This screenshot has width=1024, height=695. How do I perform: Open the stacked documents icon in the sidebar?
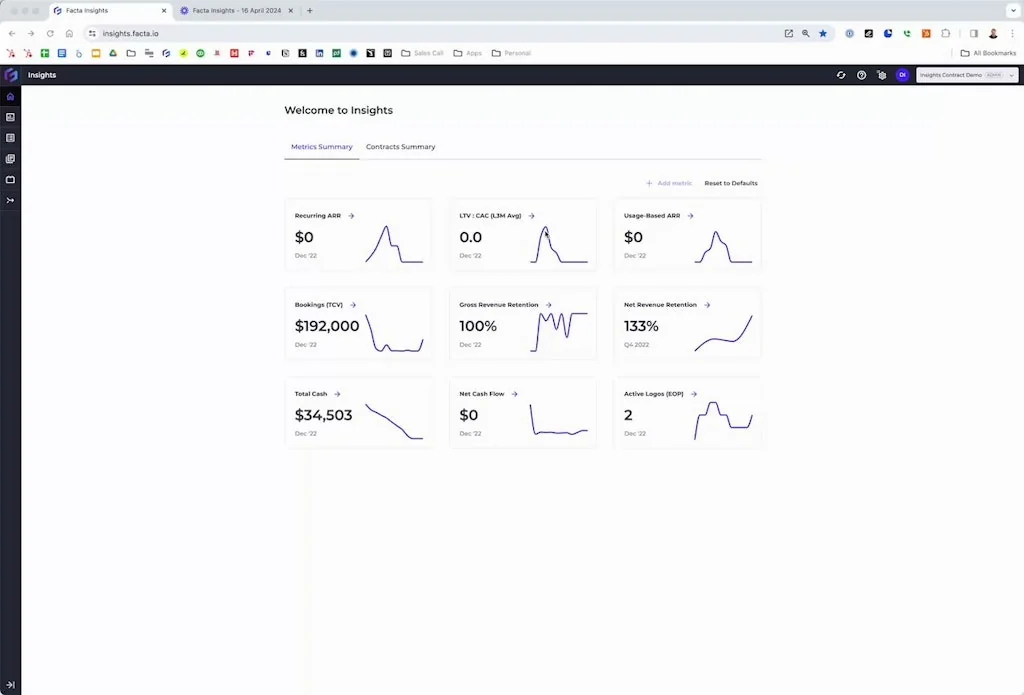(x=10, y=158)
